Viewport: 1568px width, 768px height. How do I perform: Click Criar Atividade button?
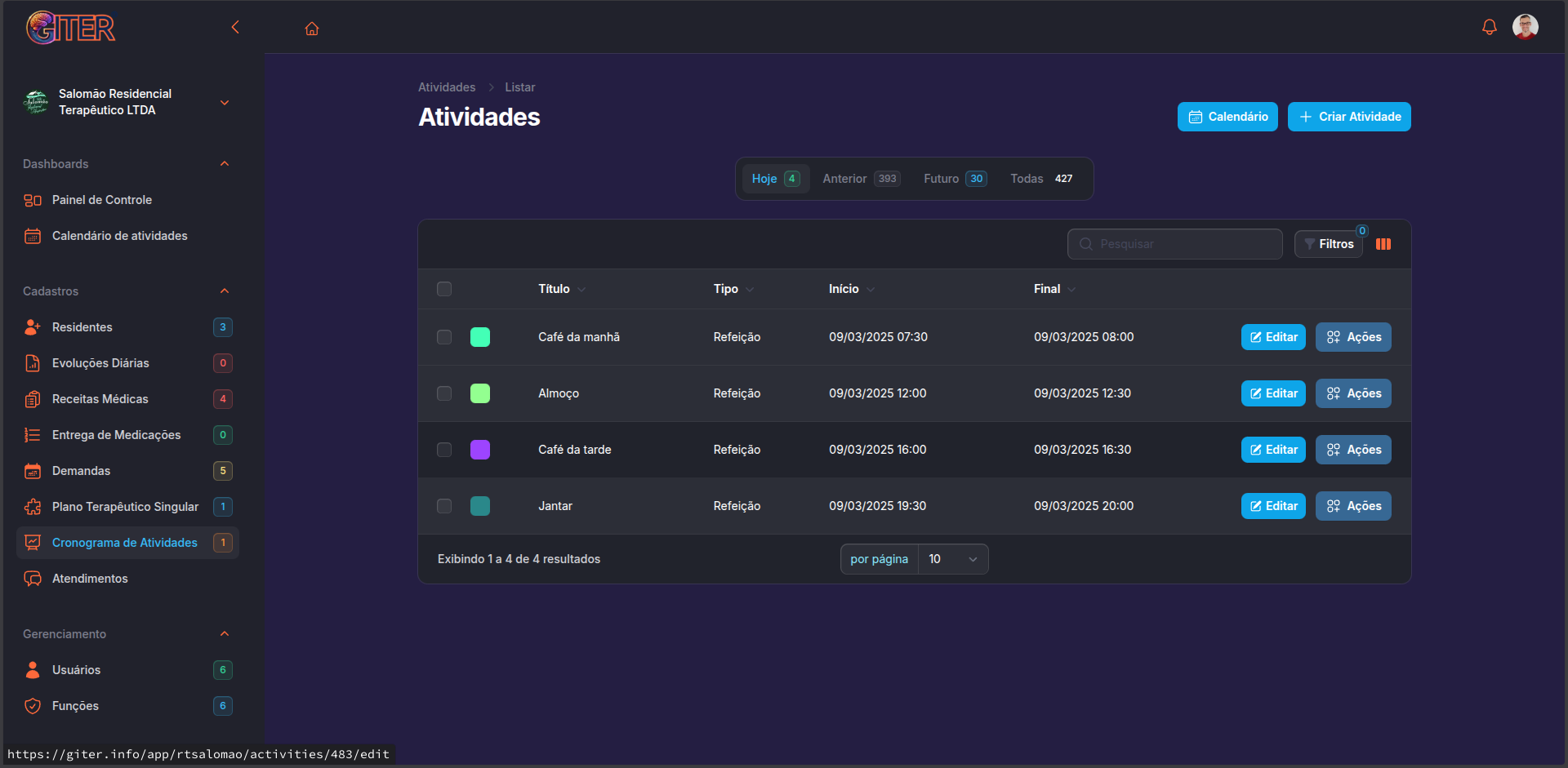tap(1349, 117)
